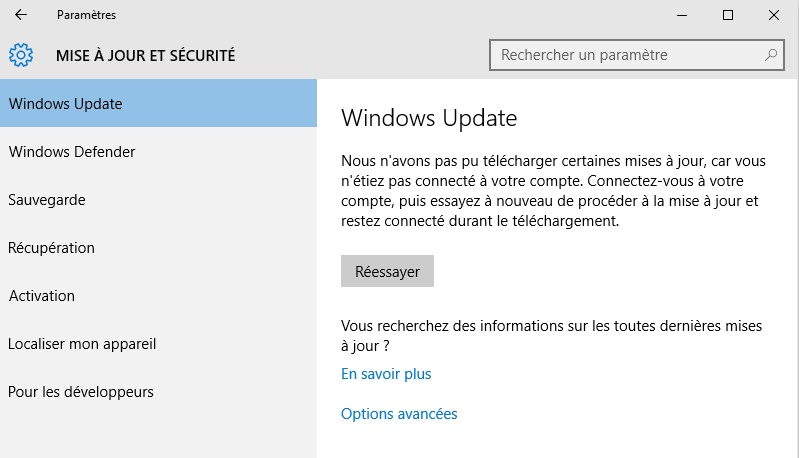Click the settings gear icon
Viewport: 799px width, 458px height.
click(21, 55)
